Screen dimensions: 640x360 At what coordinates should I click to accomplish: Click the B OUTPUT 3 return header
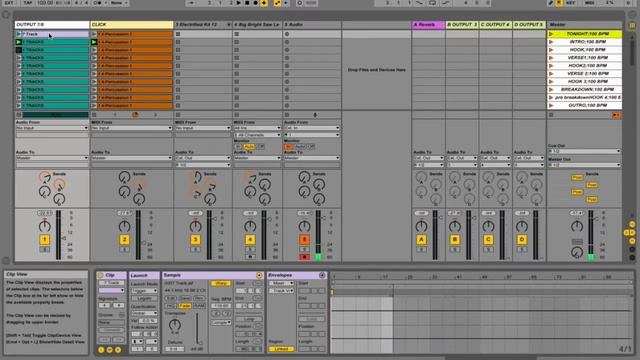[462, 25]
